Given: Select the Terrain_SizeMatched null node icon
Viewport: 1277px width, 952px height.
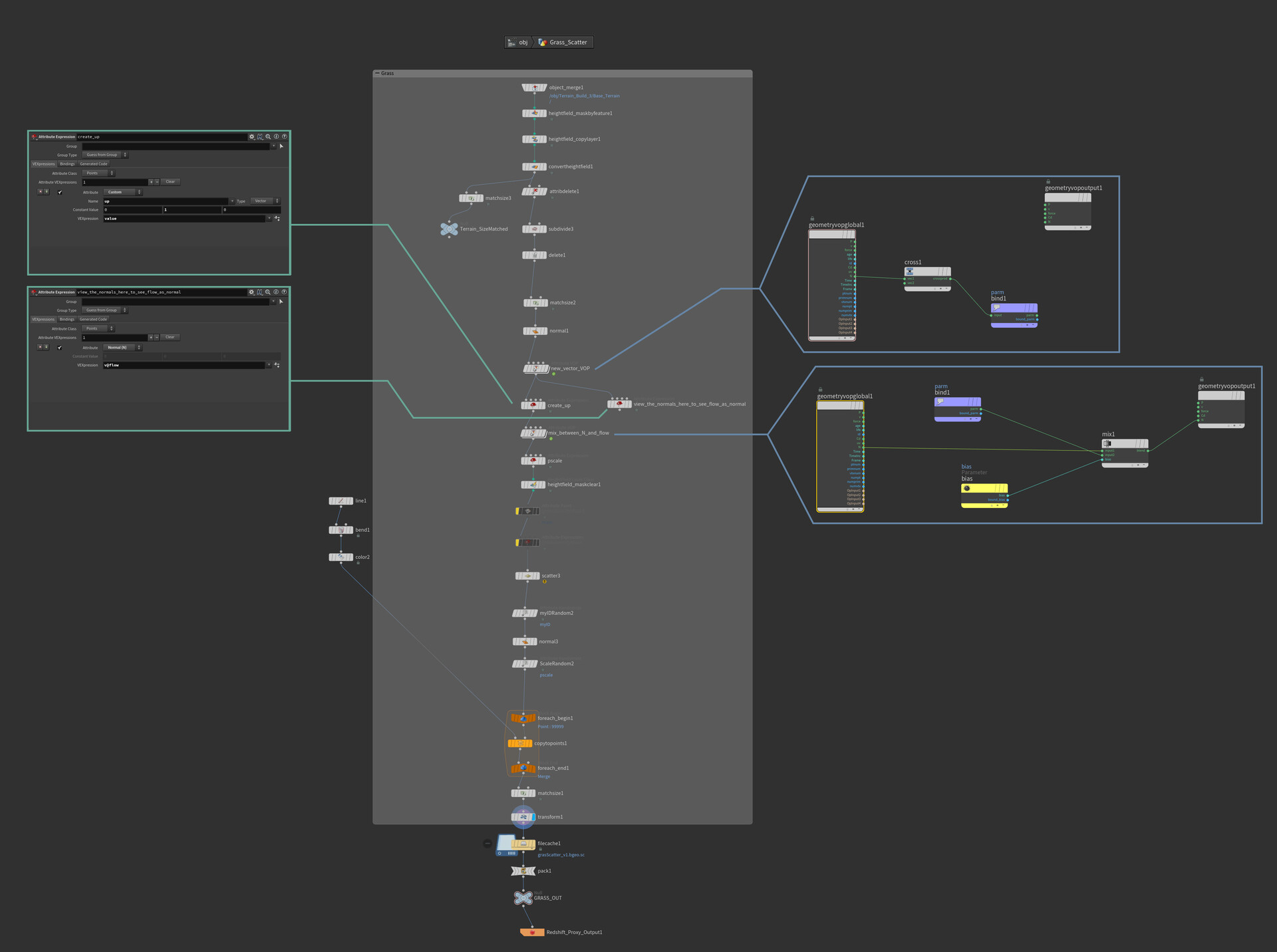Looking at the screenshot, I should [449, 229].
